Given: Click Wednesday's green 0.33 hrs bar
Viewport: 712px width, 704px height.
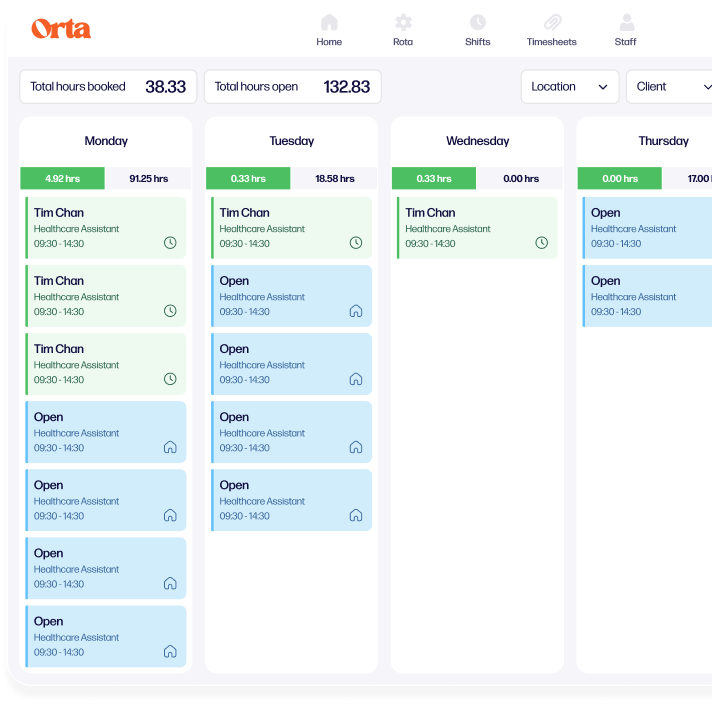Looking at the screenshot, I should pos(433,179).
